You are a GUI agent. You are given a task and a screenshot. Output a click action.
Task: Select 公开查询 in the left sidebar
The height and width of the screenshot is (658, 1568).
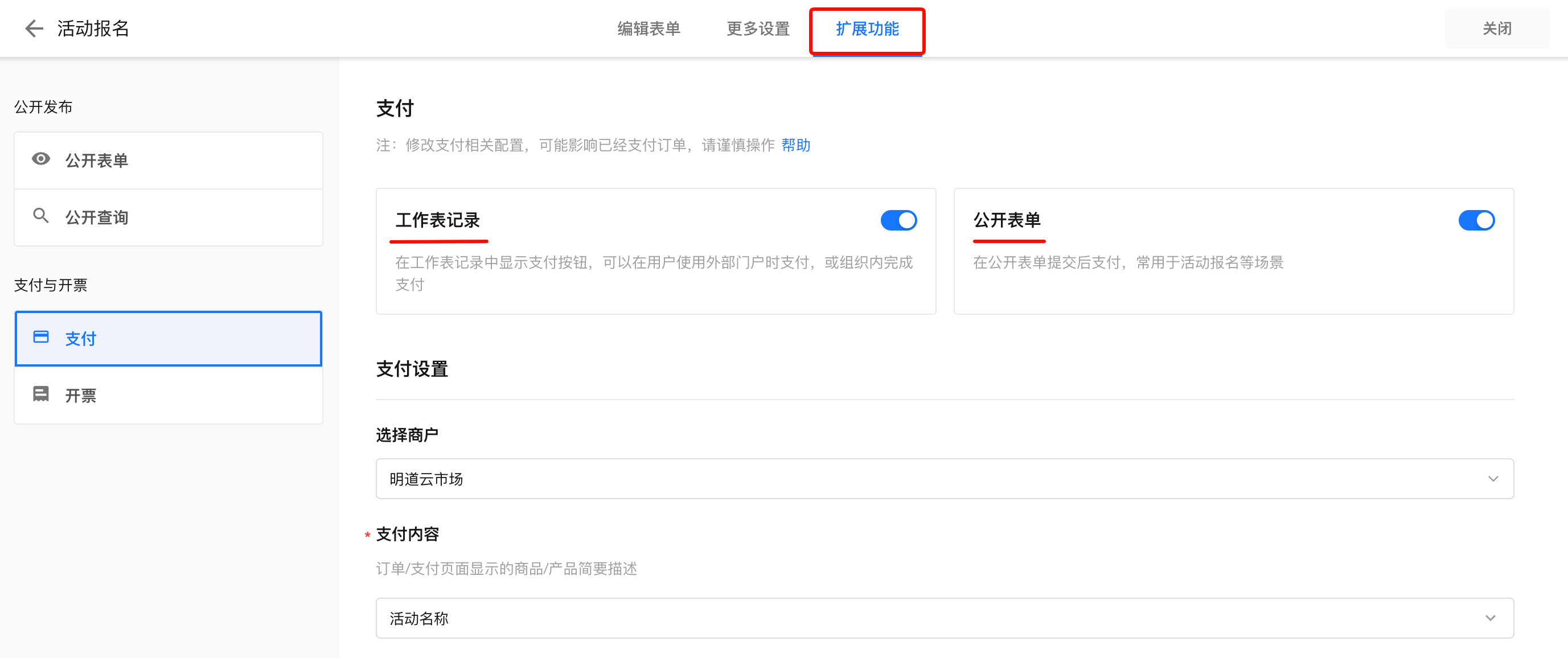169,217
